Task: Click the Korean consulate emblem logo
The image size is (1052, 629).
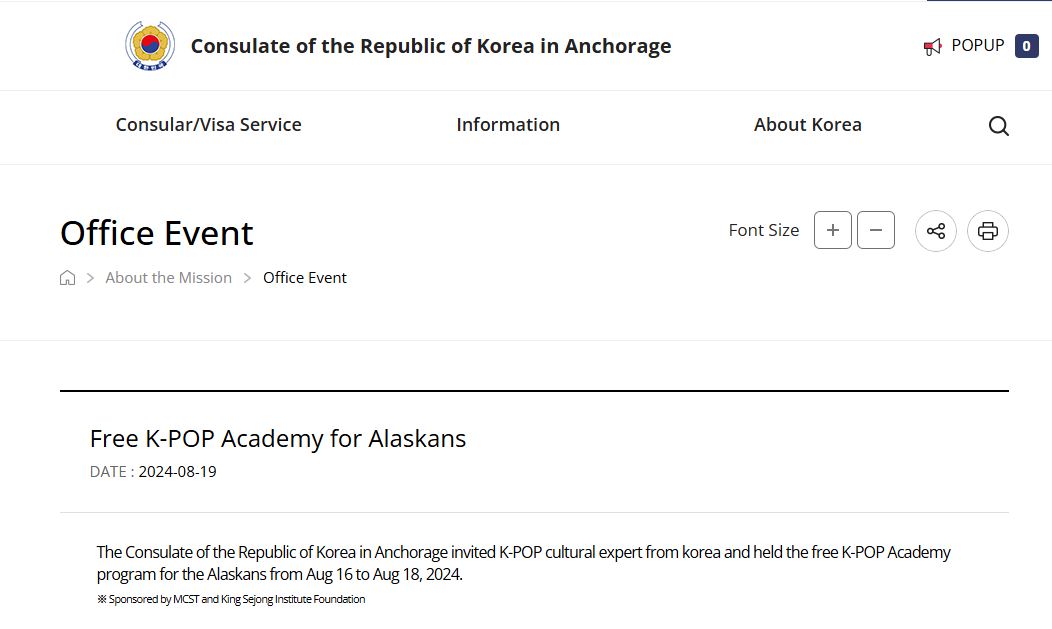Action: pyautogui.click(x=150, y=46)
